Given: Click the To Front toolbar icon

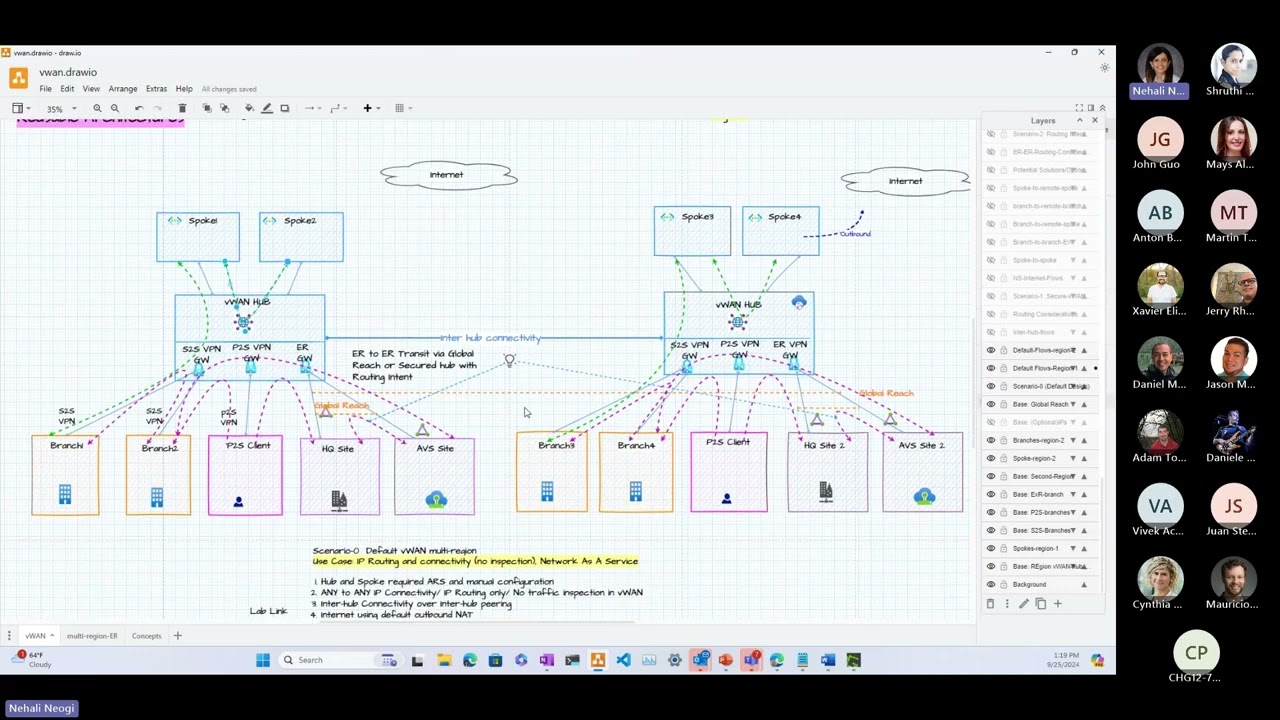Looking at the screenshot, I should (x=207, y=108).
